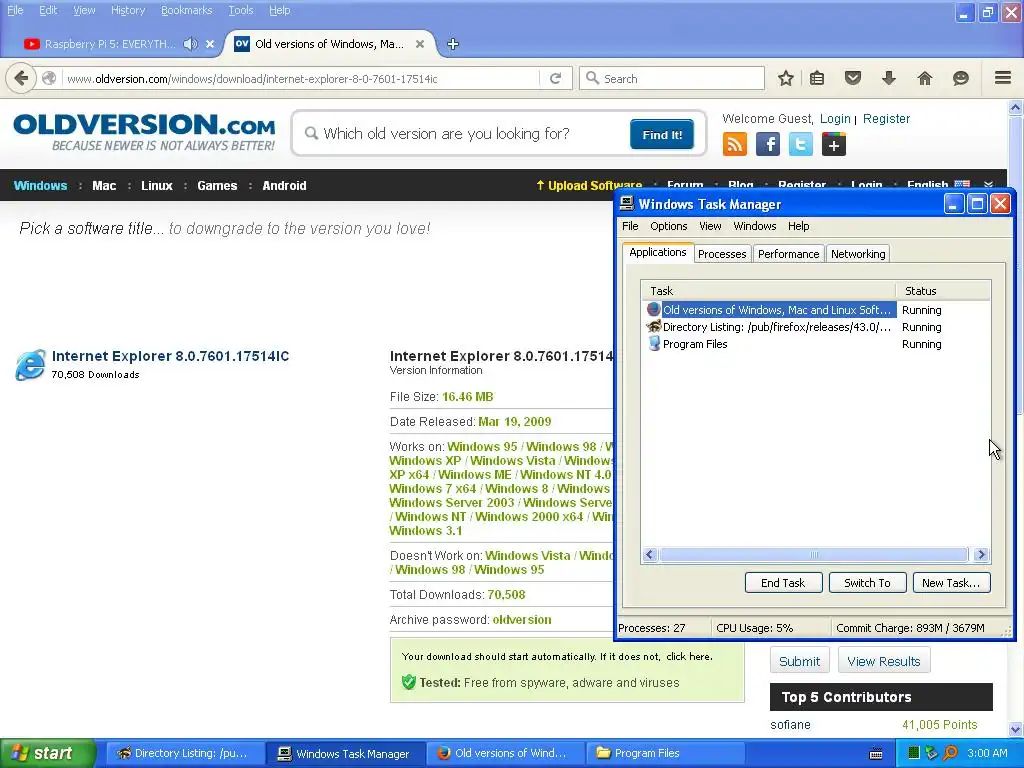Click the New Task... button
Screen dimensions: 1024x768
click(x=951, y=583)
